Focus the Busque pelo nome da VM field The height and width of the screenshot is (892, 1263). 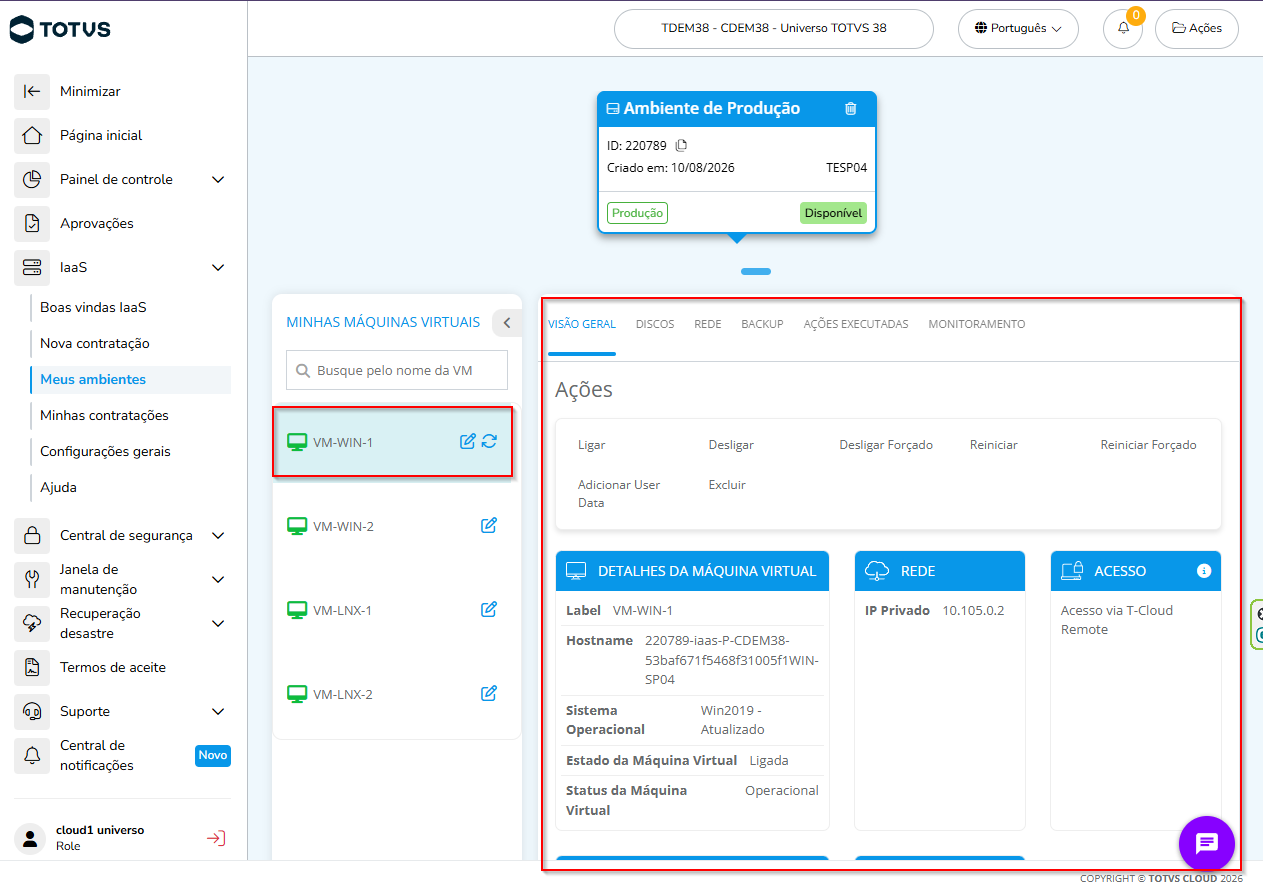tap(397, 370)
